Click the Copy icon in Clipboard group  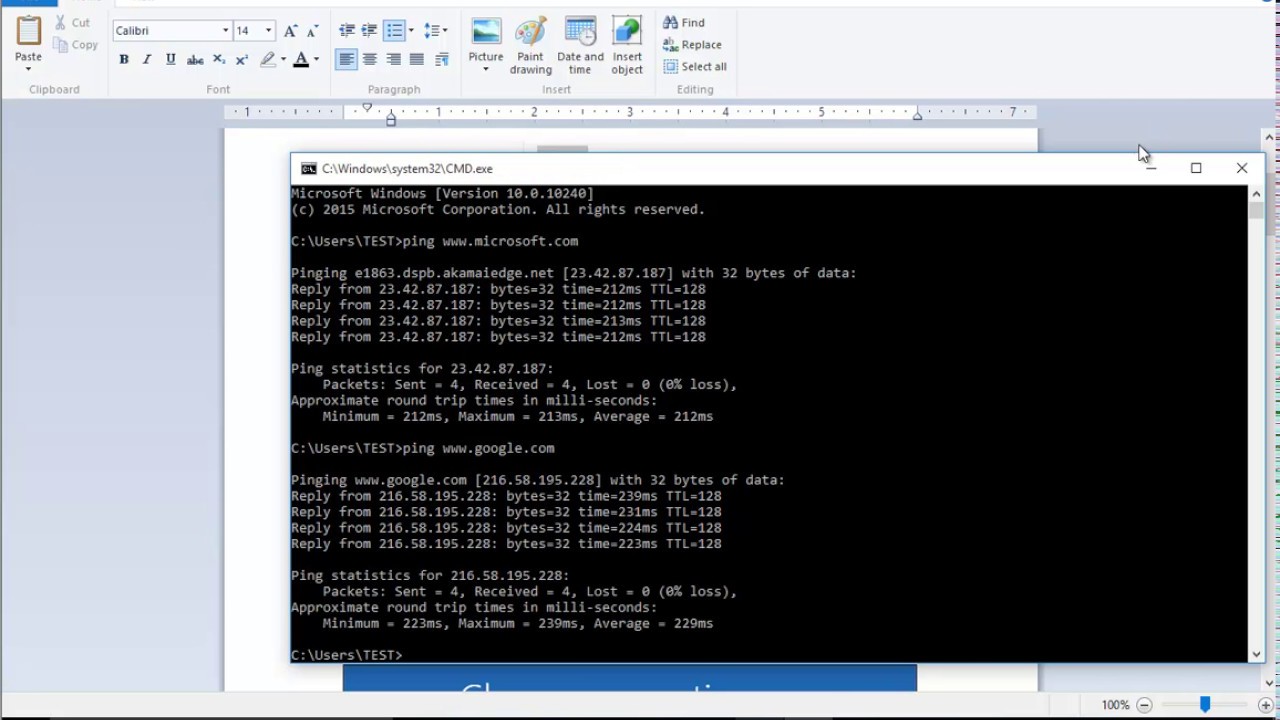pyautogui.click(x=60, y=44)
